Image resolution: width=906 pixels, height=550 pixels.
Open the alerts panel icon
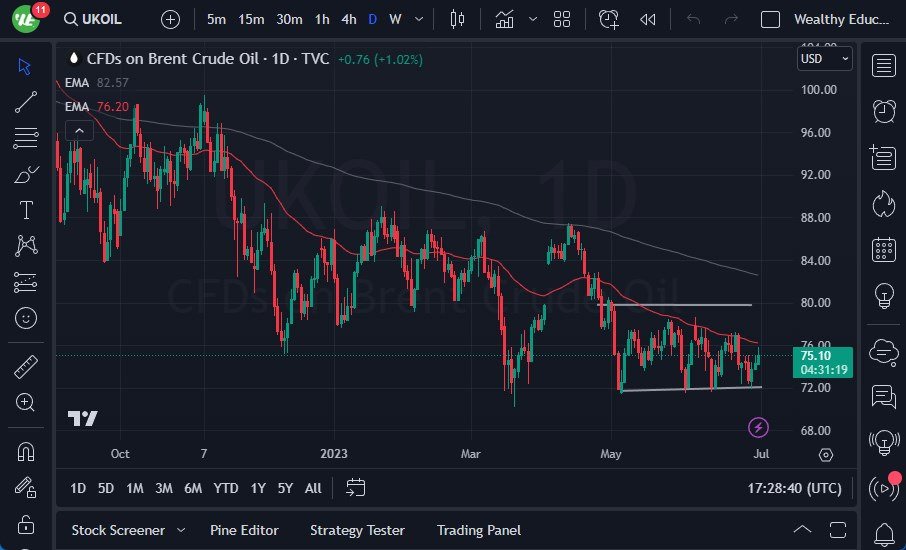884,111
